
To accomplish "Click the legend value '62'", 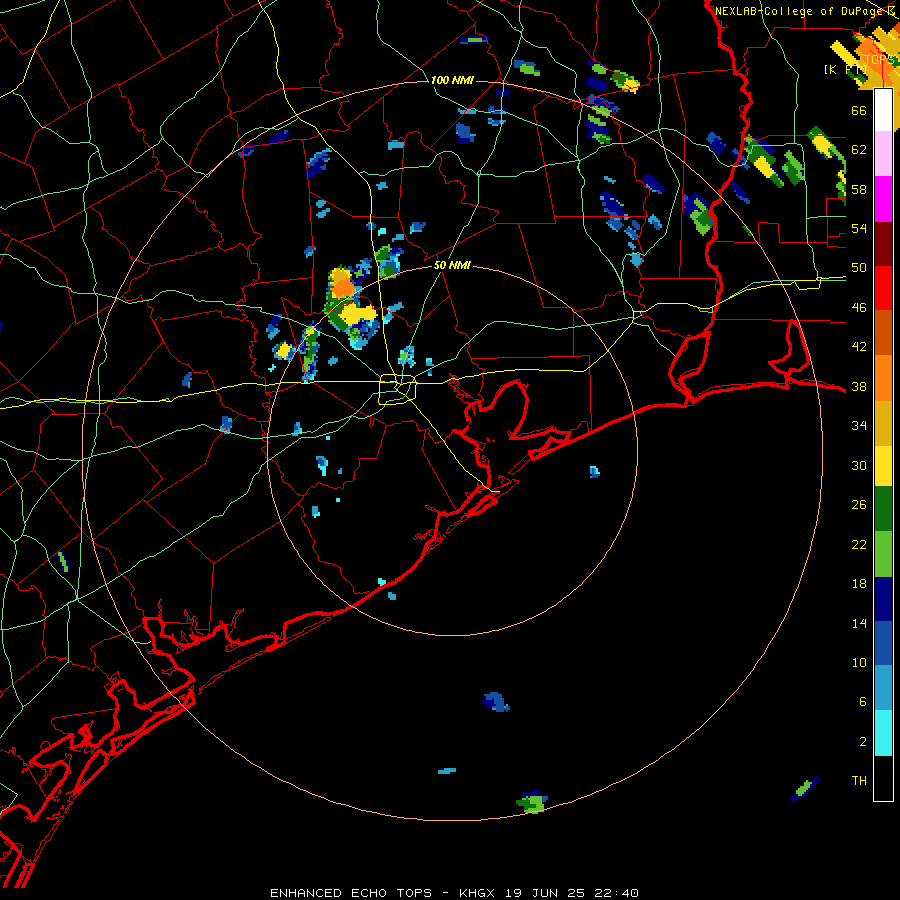I will (x=859, y=150).
